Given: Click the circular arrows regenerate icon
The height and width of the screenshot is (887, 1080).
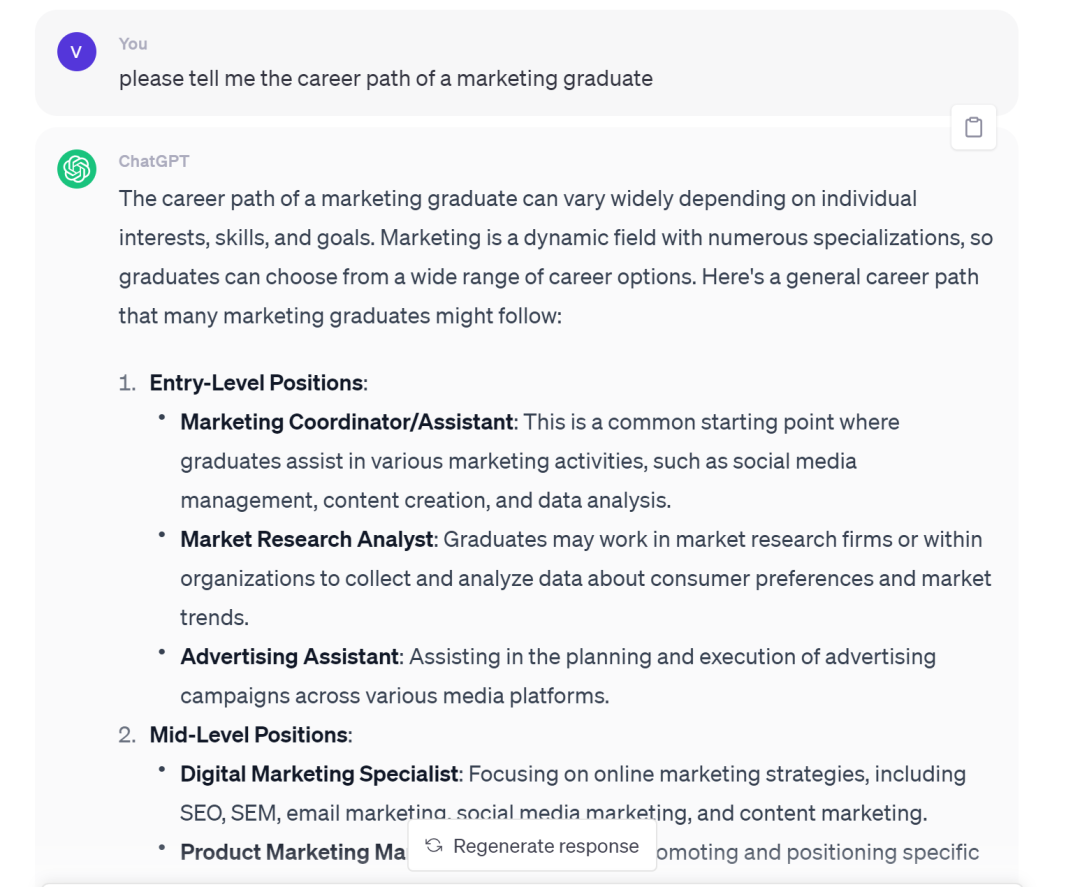Looking at the screenshot, I should coord(434,846).
